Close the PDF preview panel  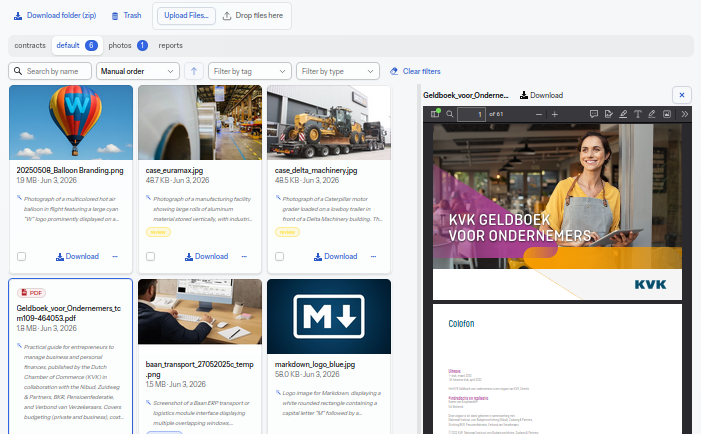tap(682, 95)
